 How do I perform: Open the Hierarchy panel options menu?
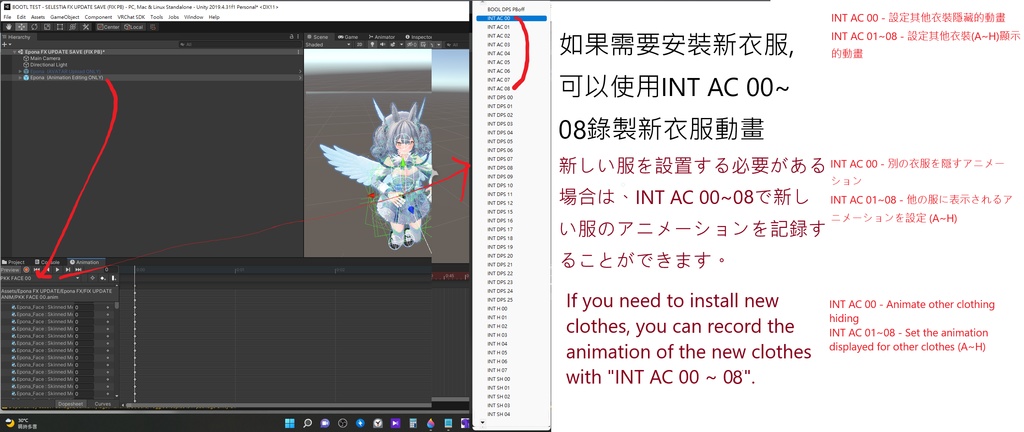(x=298, y=37)
